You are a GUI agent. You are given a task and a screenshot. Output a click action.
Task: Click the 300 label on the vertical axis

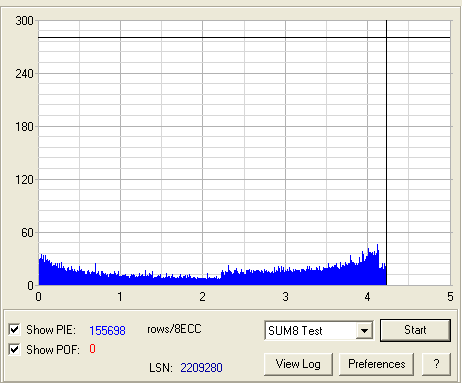pyautogui.click(x=24, y=21)
